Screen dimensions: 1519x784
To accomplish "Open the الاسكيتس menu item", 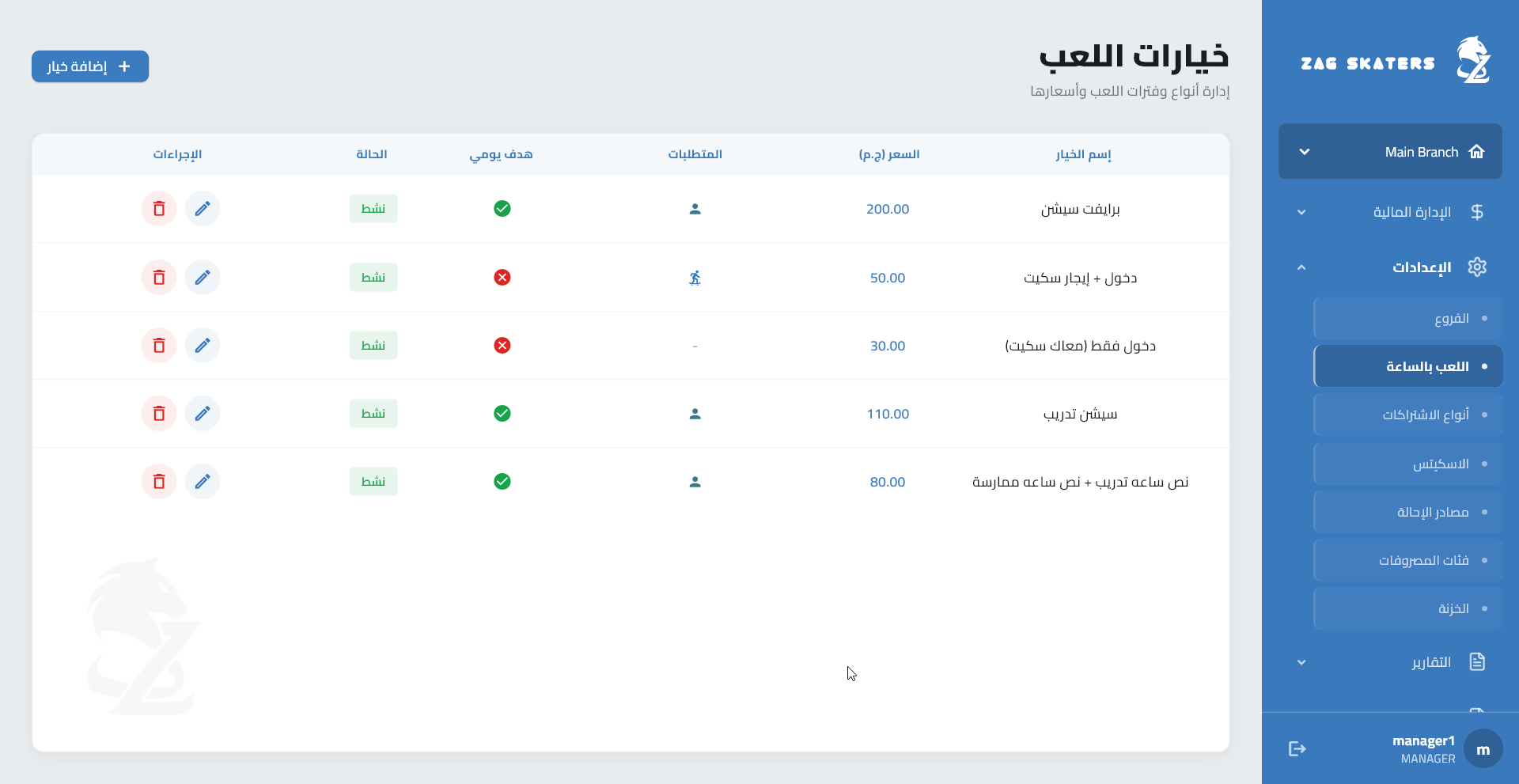I will click(x=1408, y=464).
